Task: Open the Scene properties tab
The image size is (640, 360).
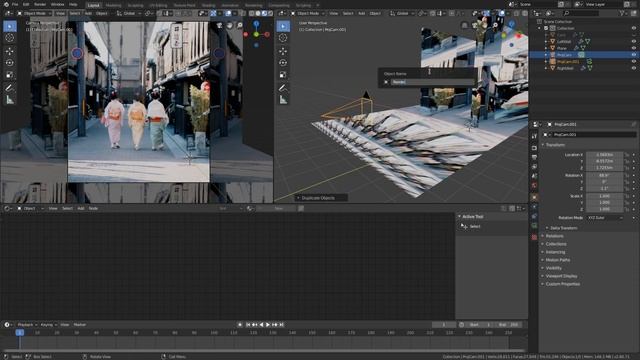Action: click(534, 176)
